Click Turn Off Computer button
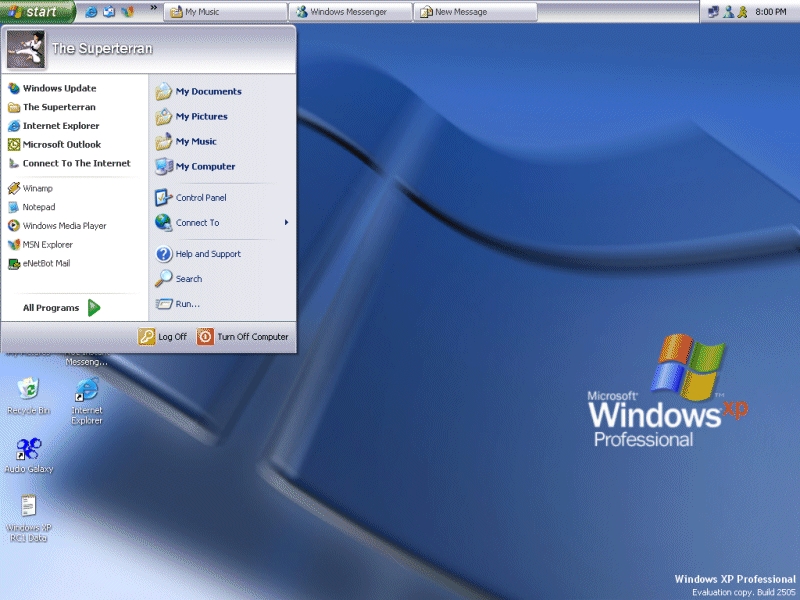The image size is (800, 600). point(243,337)
